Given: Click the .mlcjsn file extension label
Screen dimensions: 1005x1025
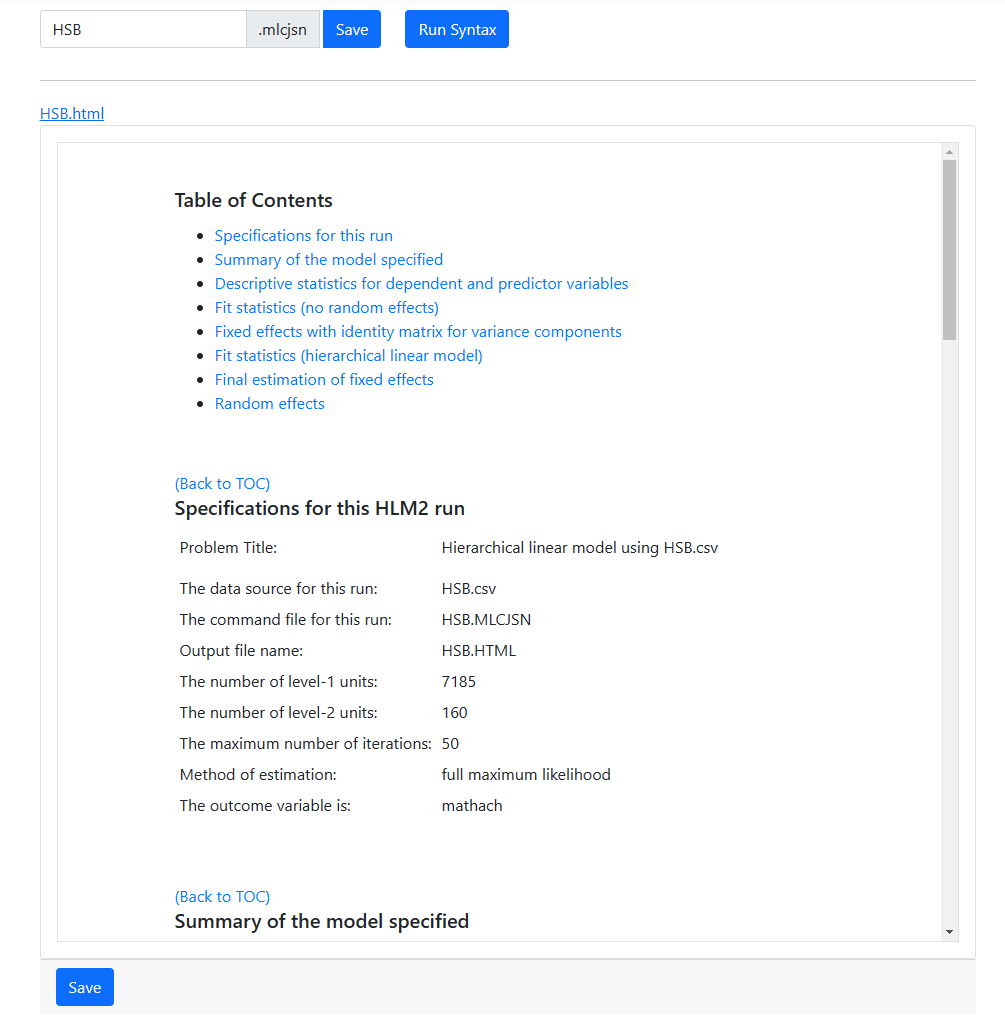Looking at the screenshot, I should [x=283, y=30].
